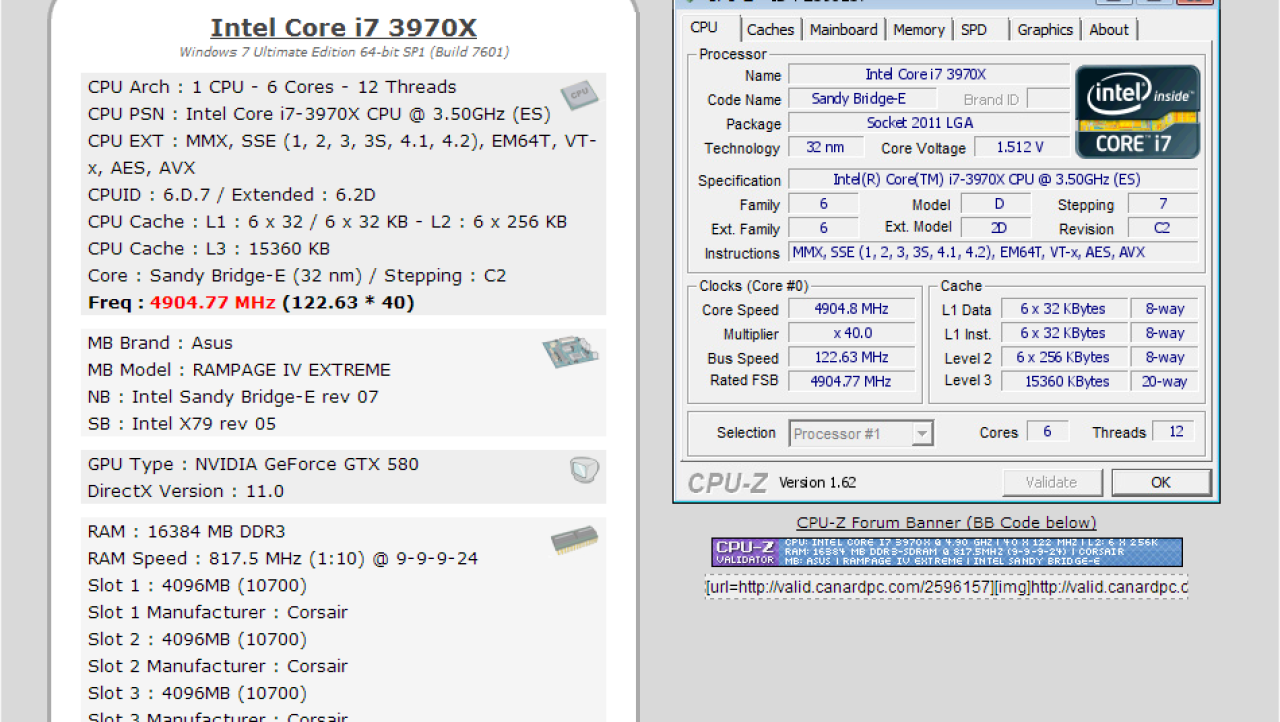Screen dimensions: 1280x722
Task: Click the OK button in CPU-Z
Action: coord(1160,482)
